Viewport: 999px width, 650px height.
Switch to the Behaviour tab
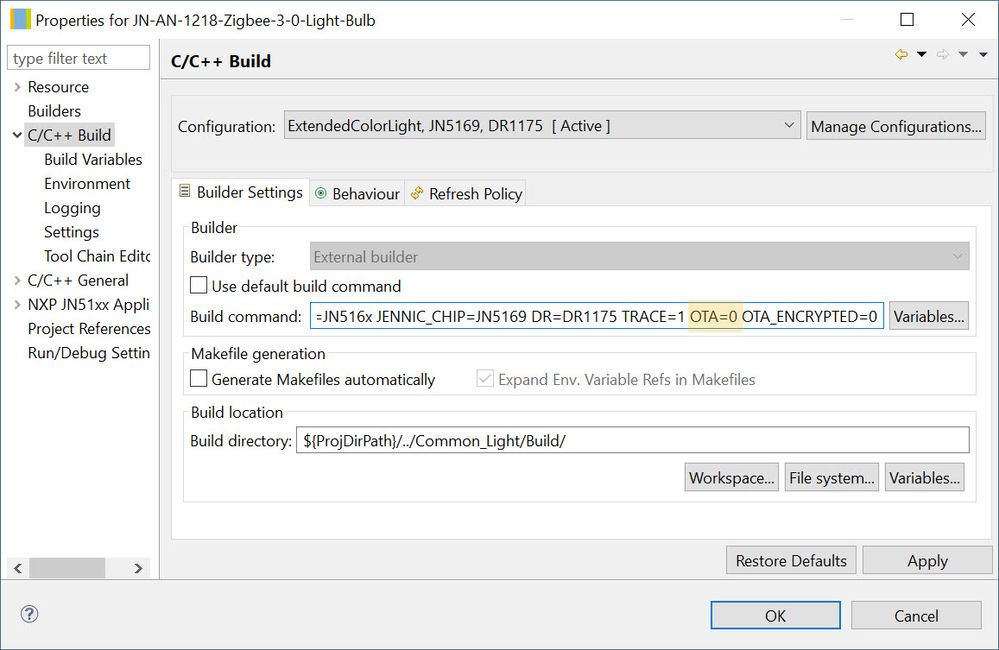tap(357, 194)
